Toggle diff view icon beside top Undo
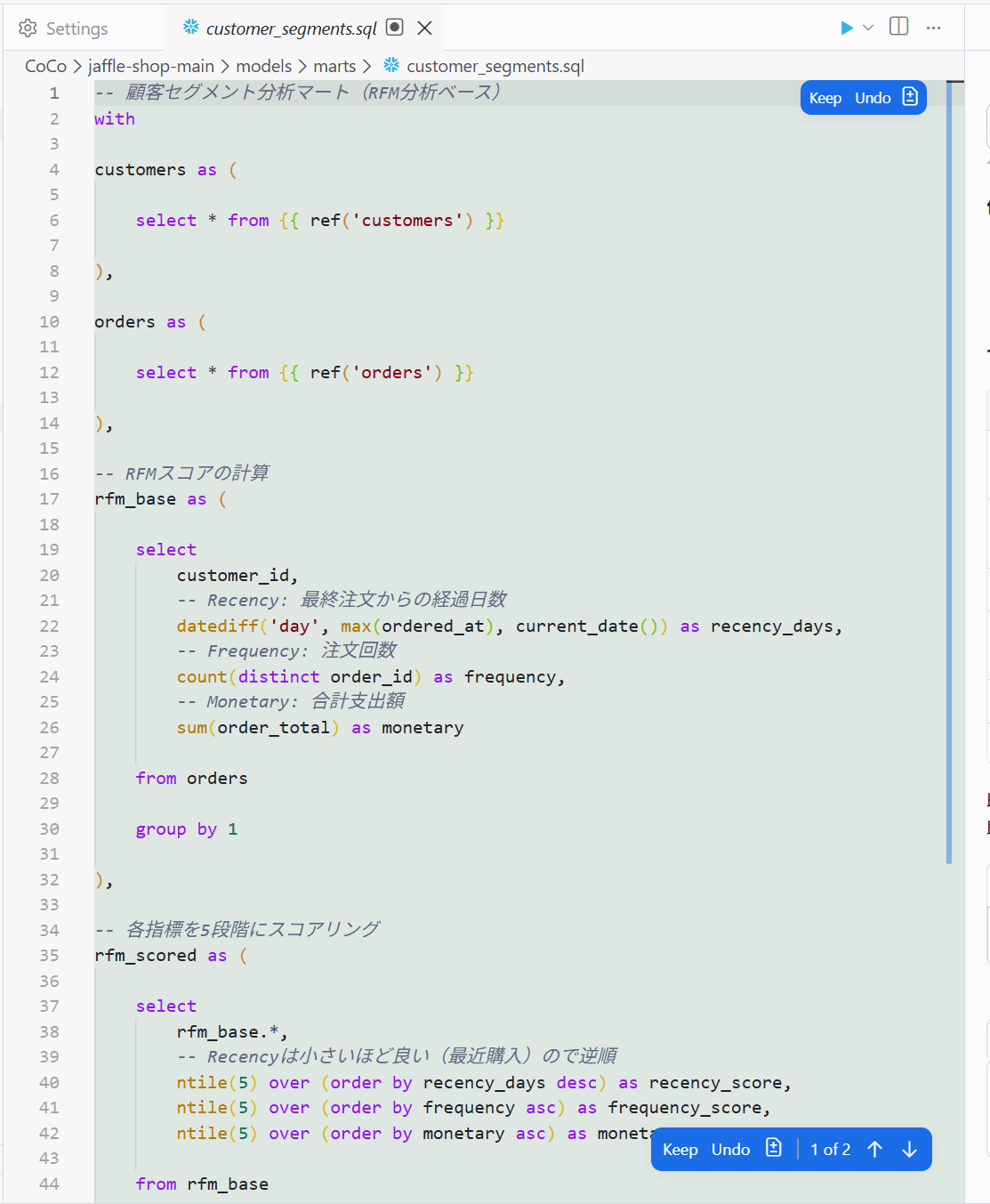The width and height of the screenshot is (990, 1204). coord(910,97)
